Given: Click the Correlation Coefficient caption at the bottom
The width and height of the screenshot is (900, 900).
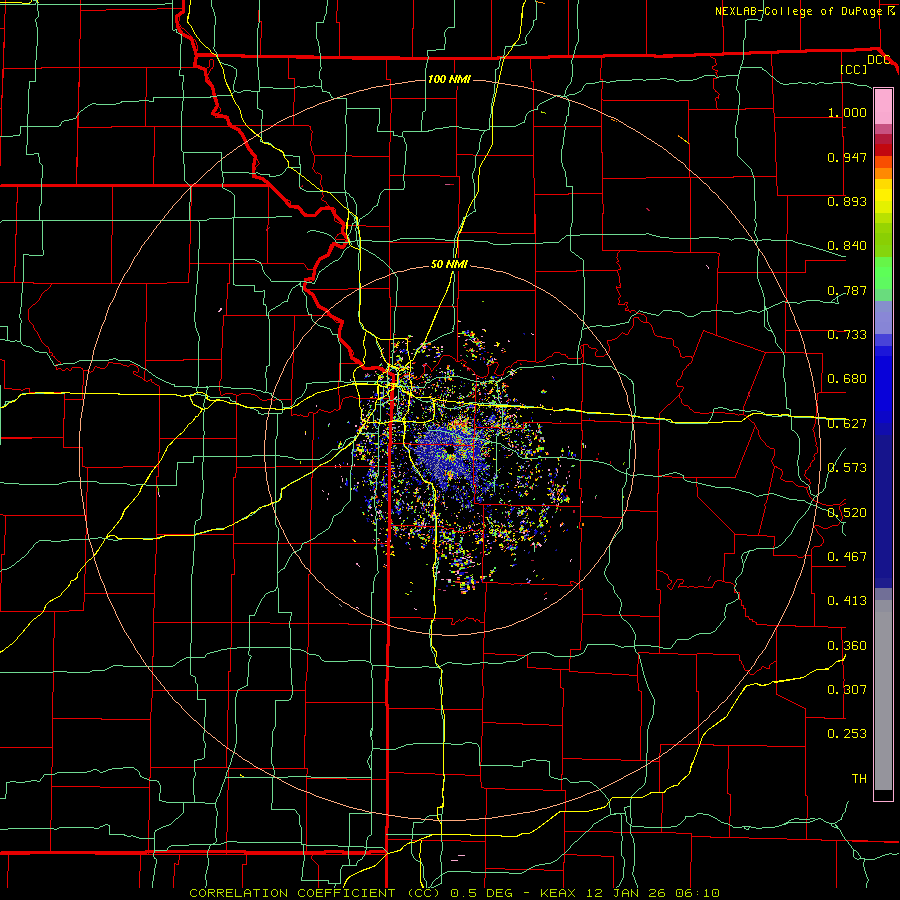Looking at the screenshot, I should [454, 893].
